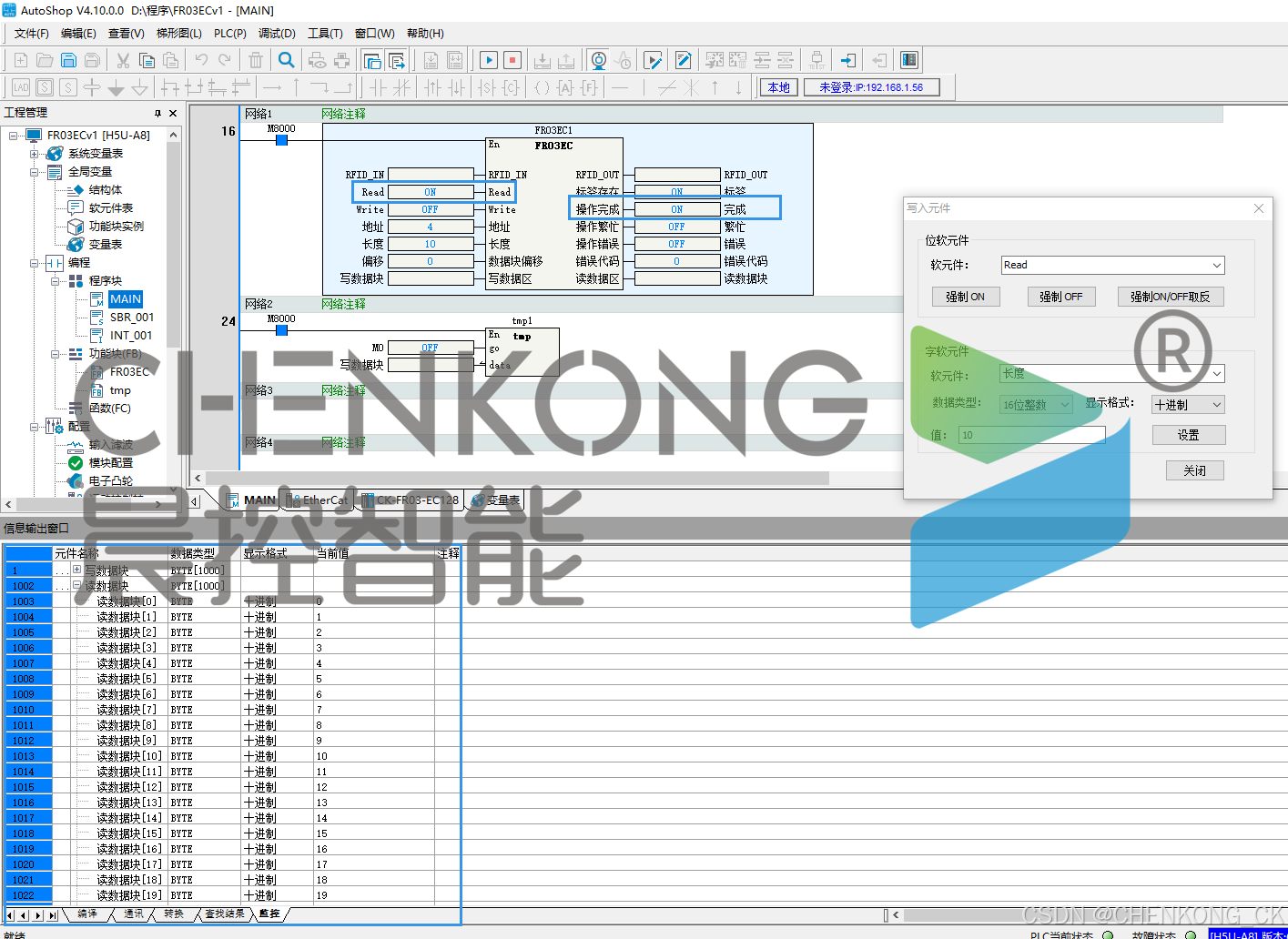Click the 强制 ON button
This screenshot has height=939, width=1288.
pos(965,297)
